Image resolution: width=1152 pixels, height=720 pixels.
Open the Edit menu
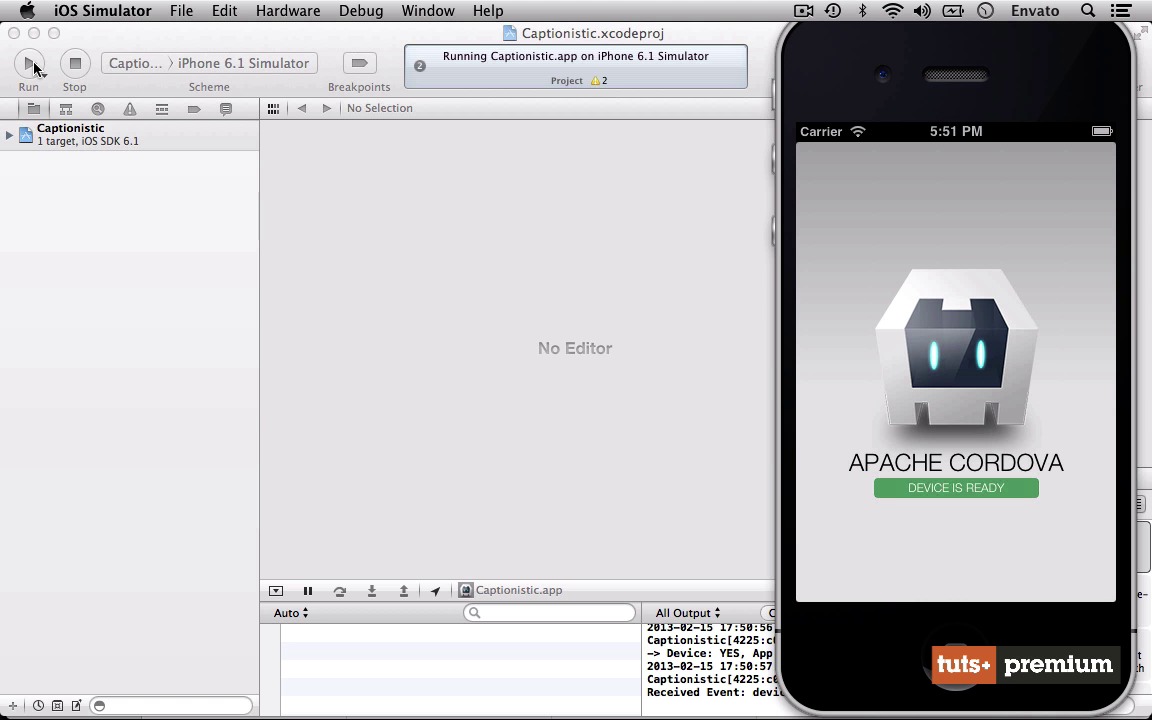pos(224,11)
